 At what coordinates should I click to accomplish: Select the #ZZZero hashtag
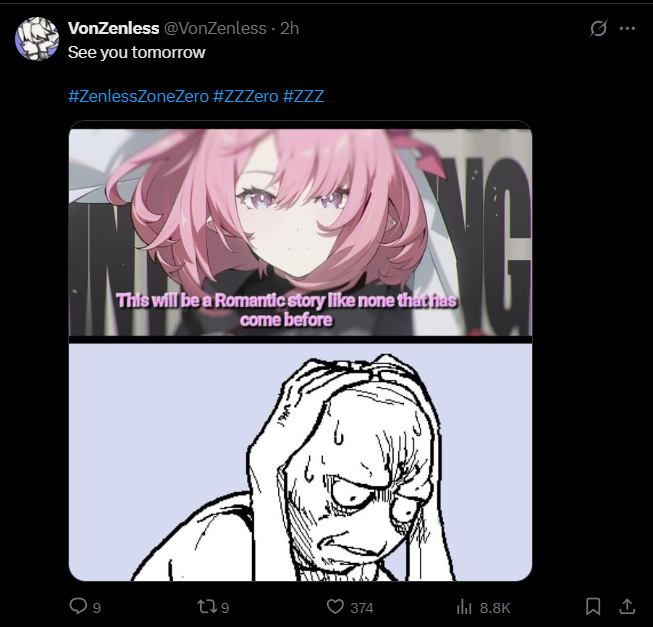[245, 96]
